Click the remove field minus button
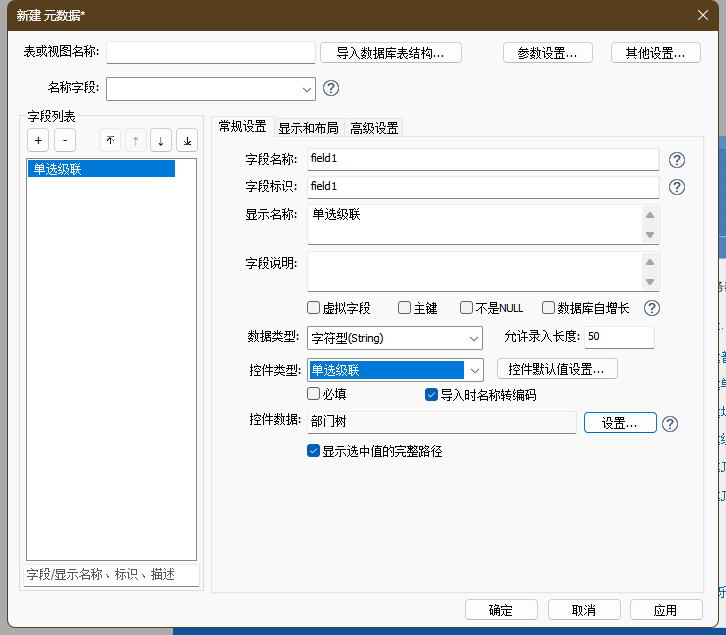Screen dimensions: 726x635 click(x=64, y=140)
